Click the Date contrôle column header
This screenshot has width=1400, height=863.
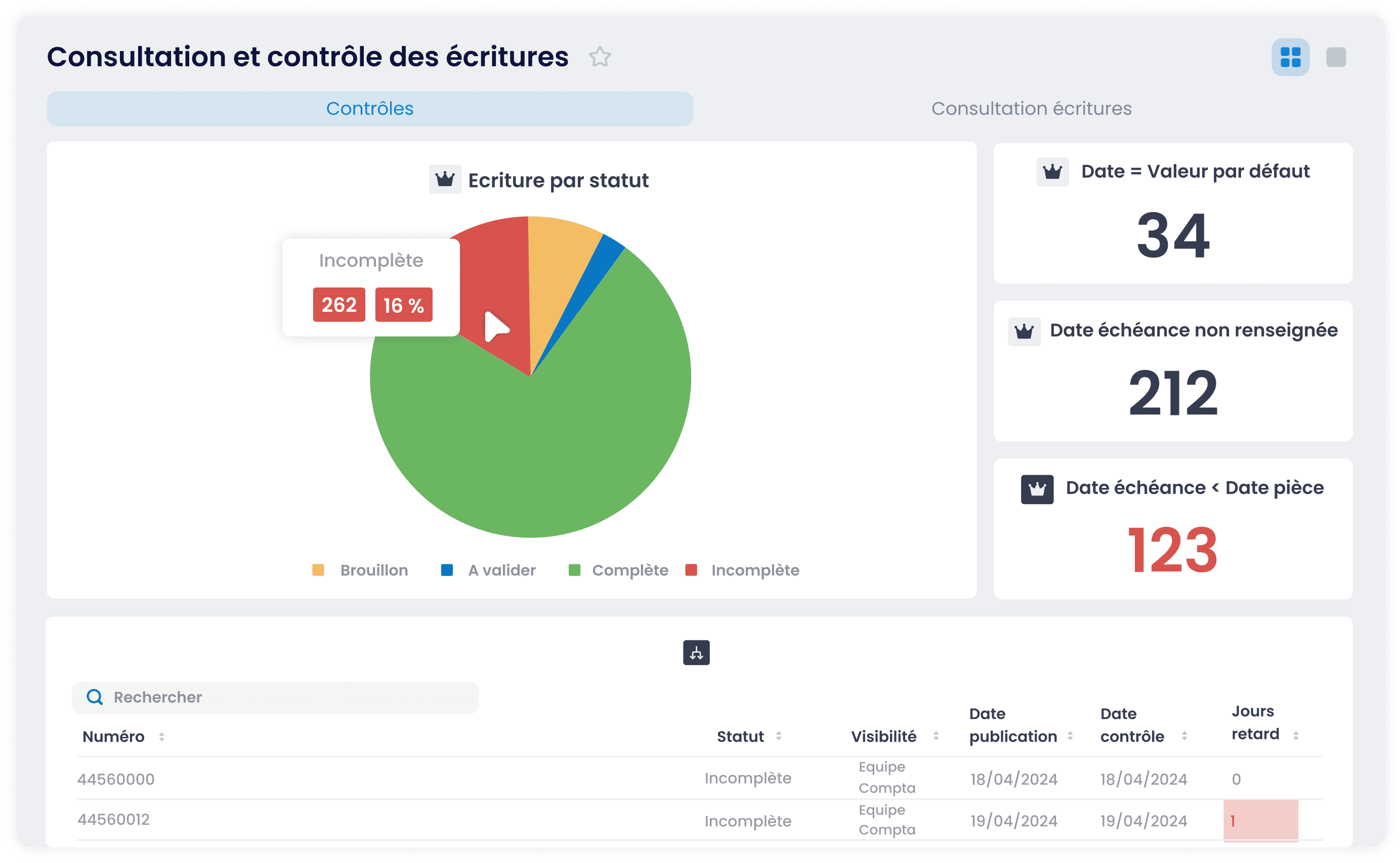pyautogui.click(x=1132, y=725)
